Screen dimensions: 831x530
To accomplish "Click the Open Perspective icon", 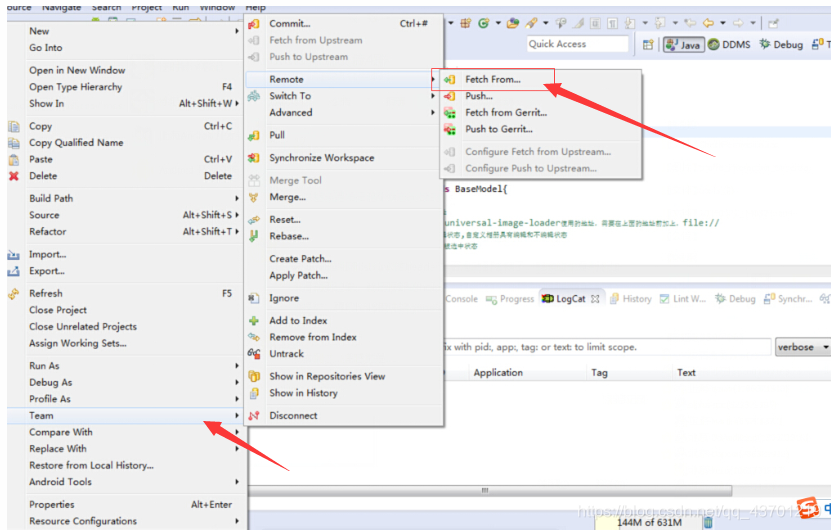I will coord(648,45).
